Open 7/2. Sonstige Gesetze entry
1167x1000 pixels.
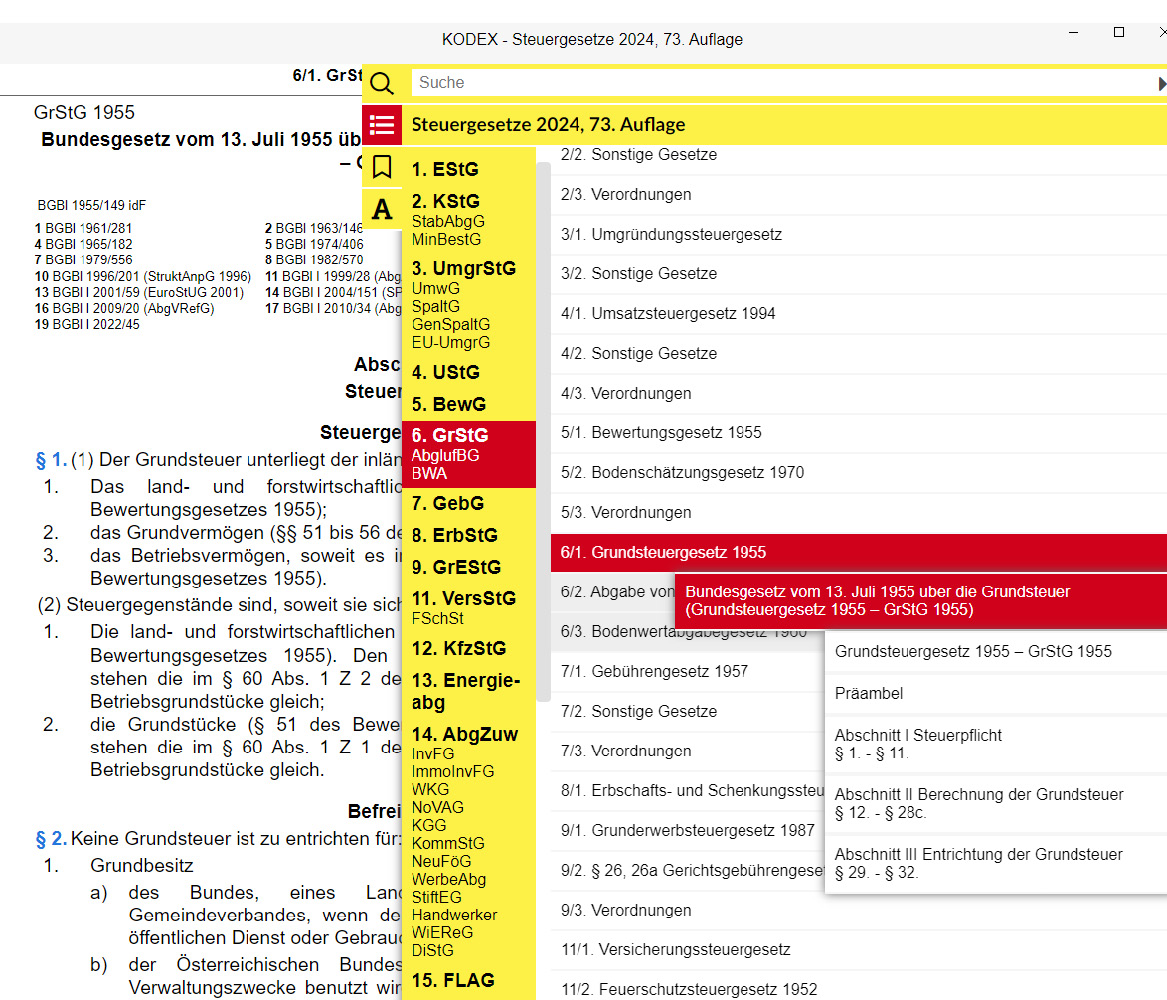688,712
